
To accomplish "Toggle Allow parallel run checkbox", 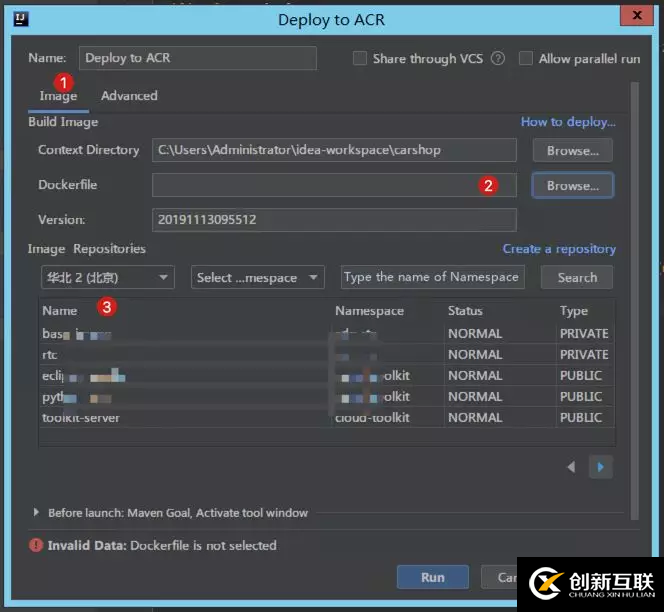I will [526, 58].
